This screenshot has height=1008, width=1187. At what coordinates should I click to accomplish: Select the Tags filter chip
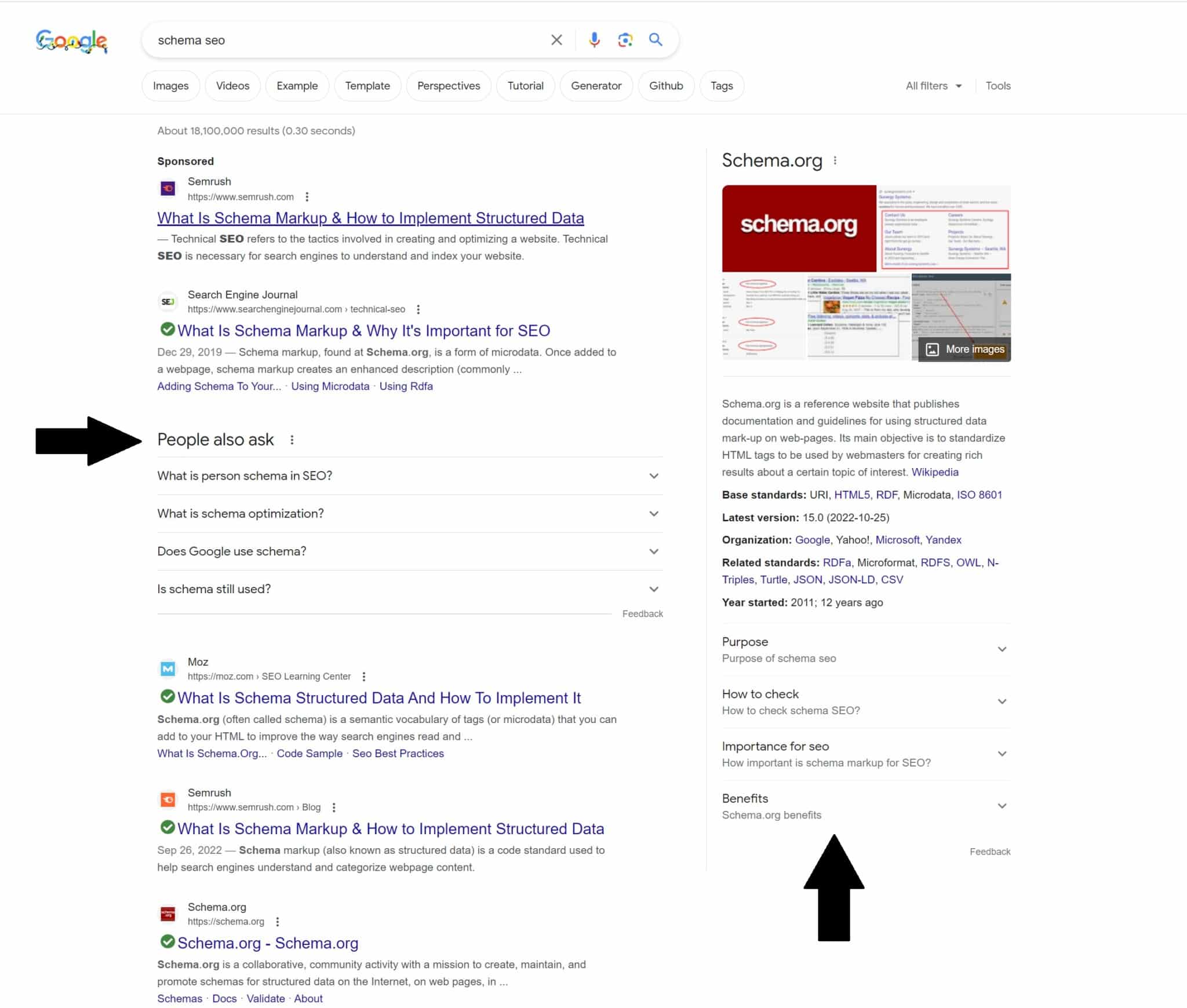[x=722, y=86]
